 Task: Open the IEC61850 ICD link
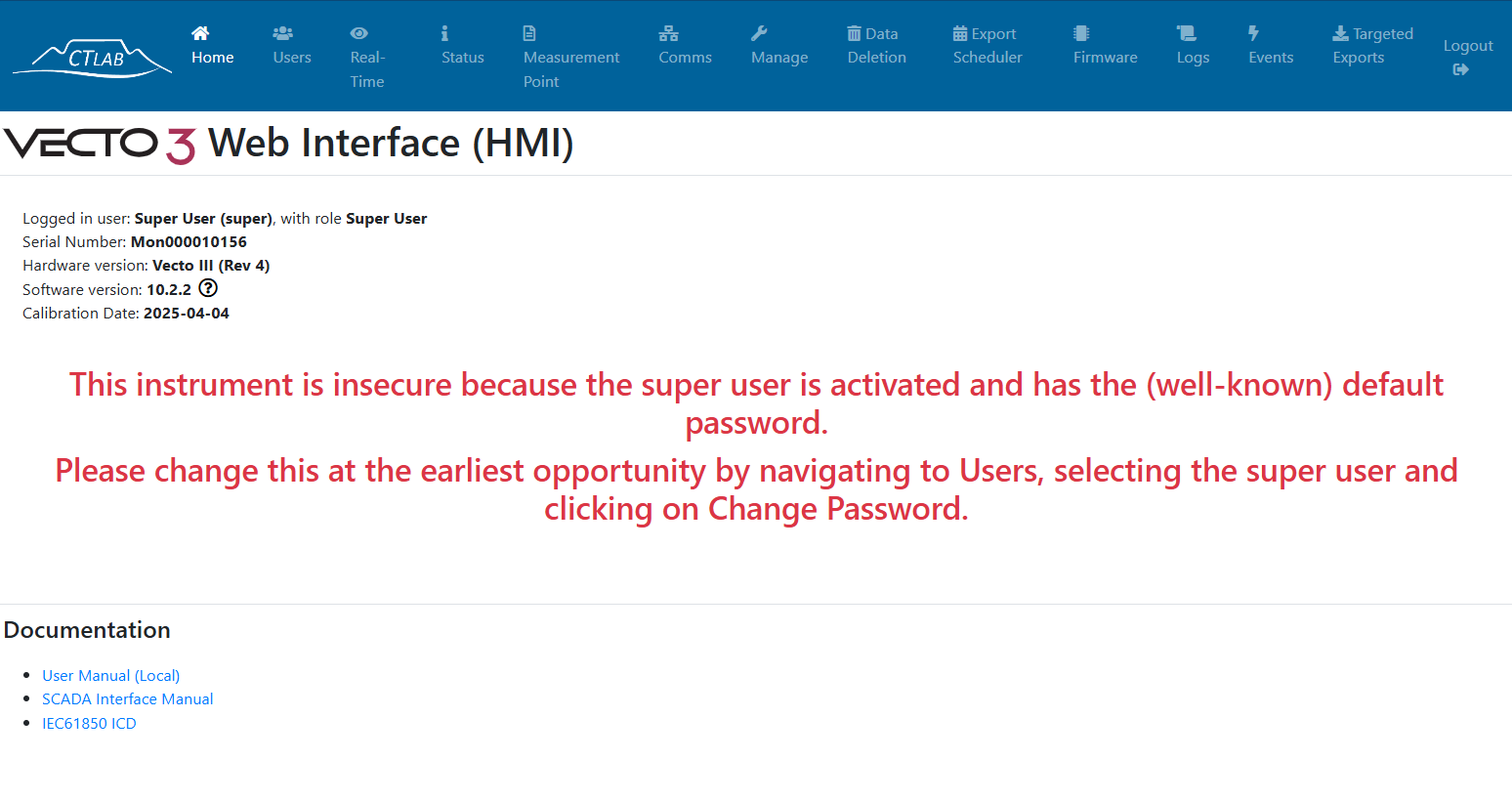(x=89, y=723)
